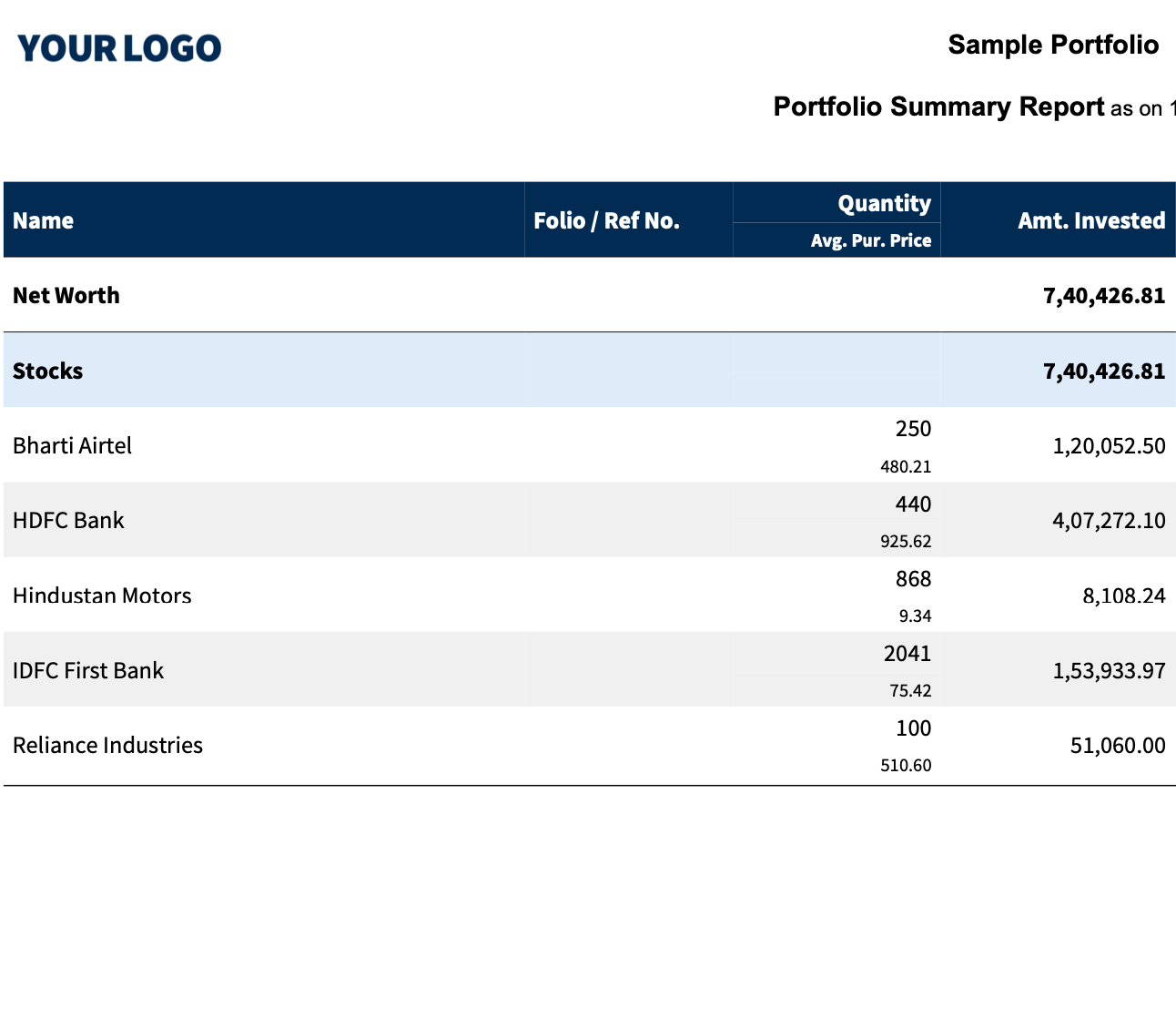Click IDFC First Bank average price 75.42

[910, 690]
